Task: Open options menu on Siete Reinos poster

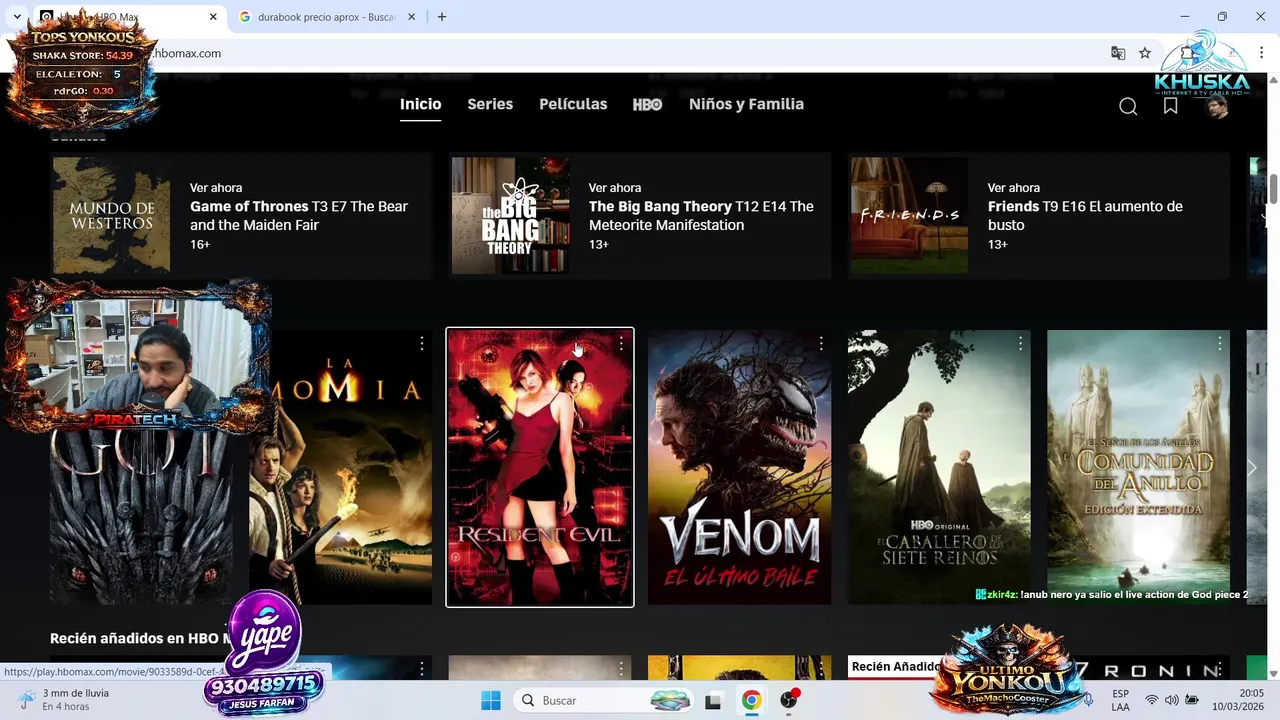Action: click(x=1020, y=343)
